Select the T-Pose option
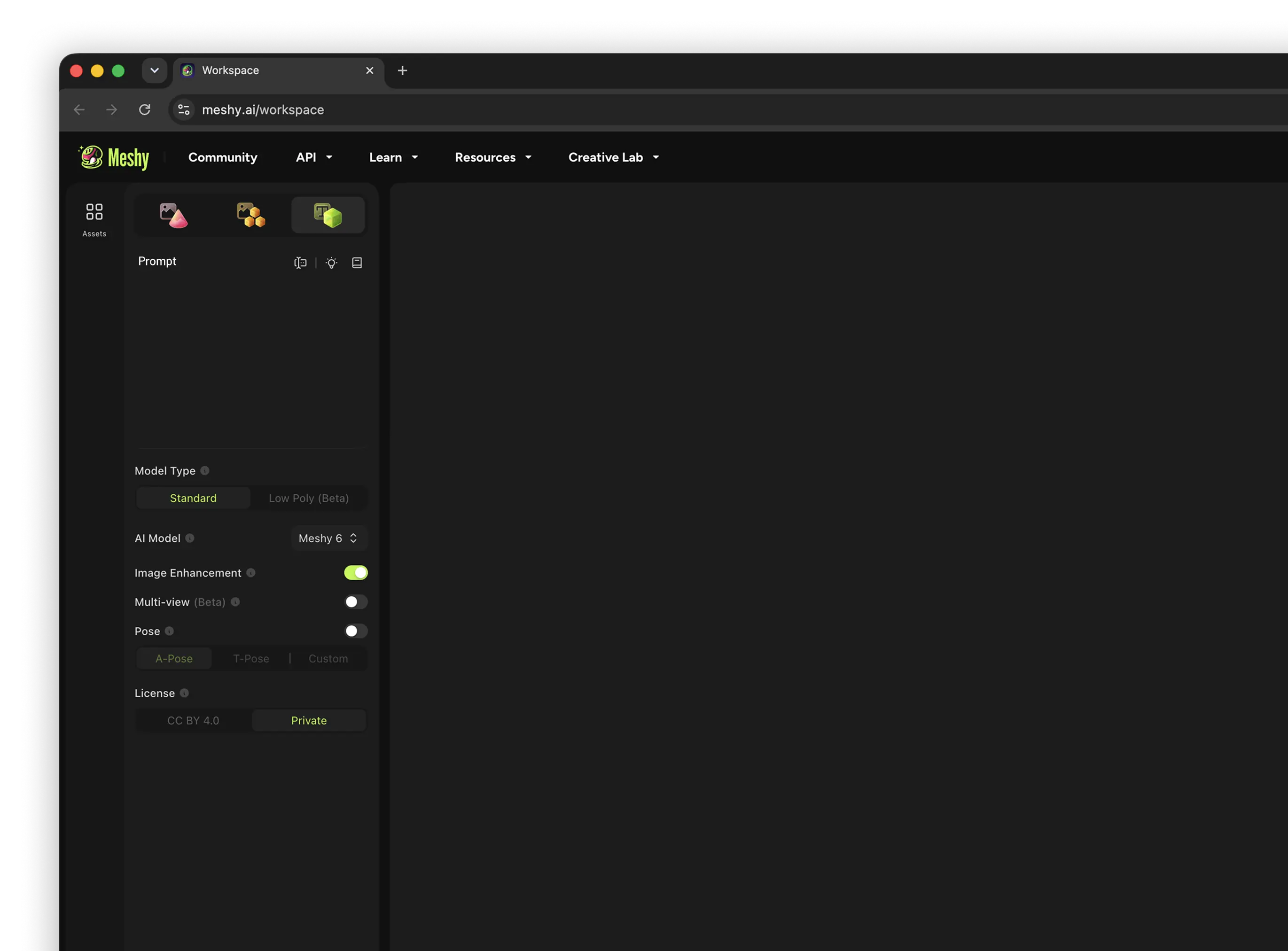Image resolution: width=1288 pixels, height=951 pixels. pos(251,659)
